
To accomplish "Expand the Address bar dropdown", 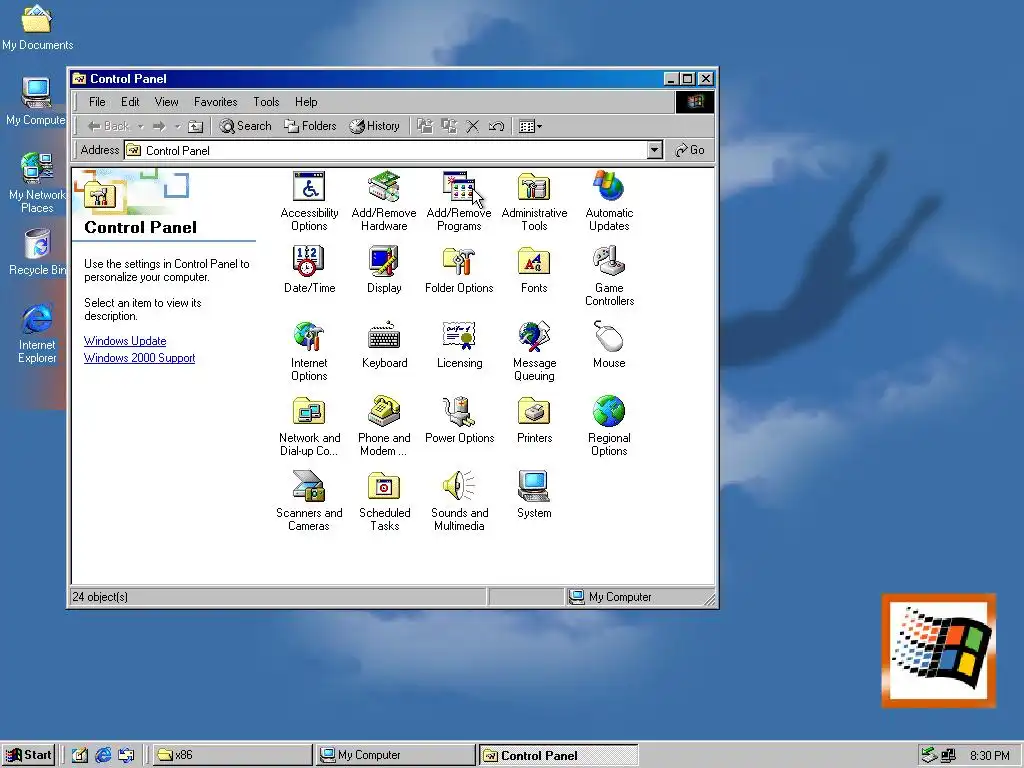I will coord(655,150).
